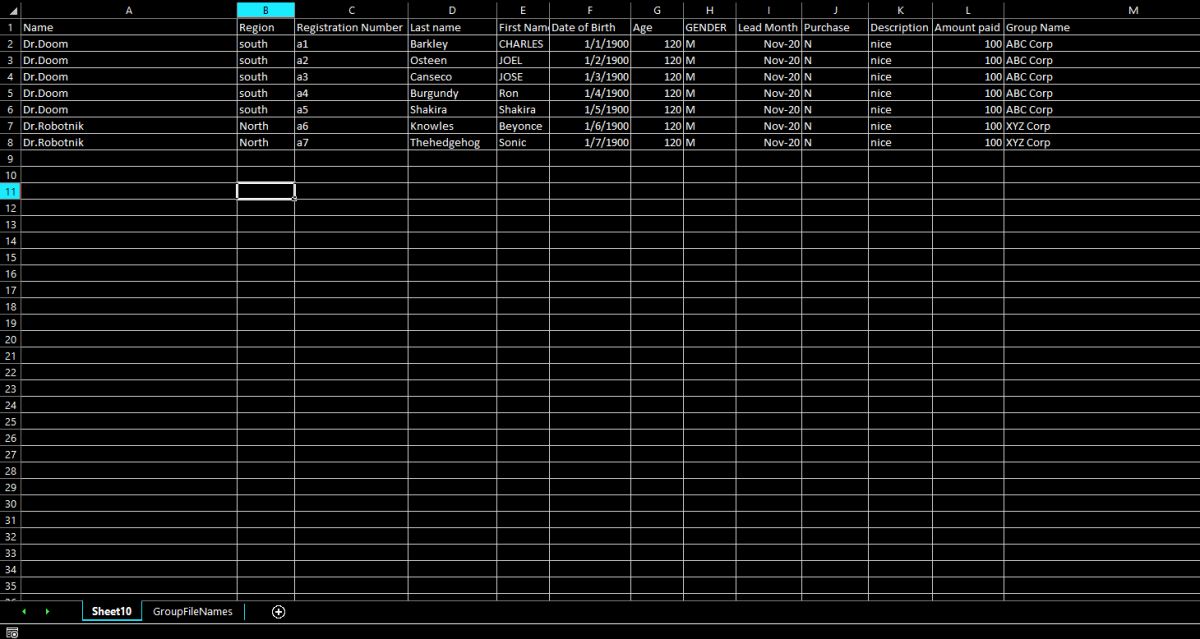Select the cell containing CHARLES
1200x639 pixels.
coord(523,44)
